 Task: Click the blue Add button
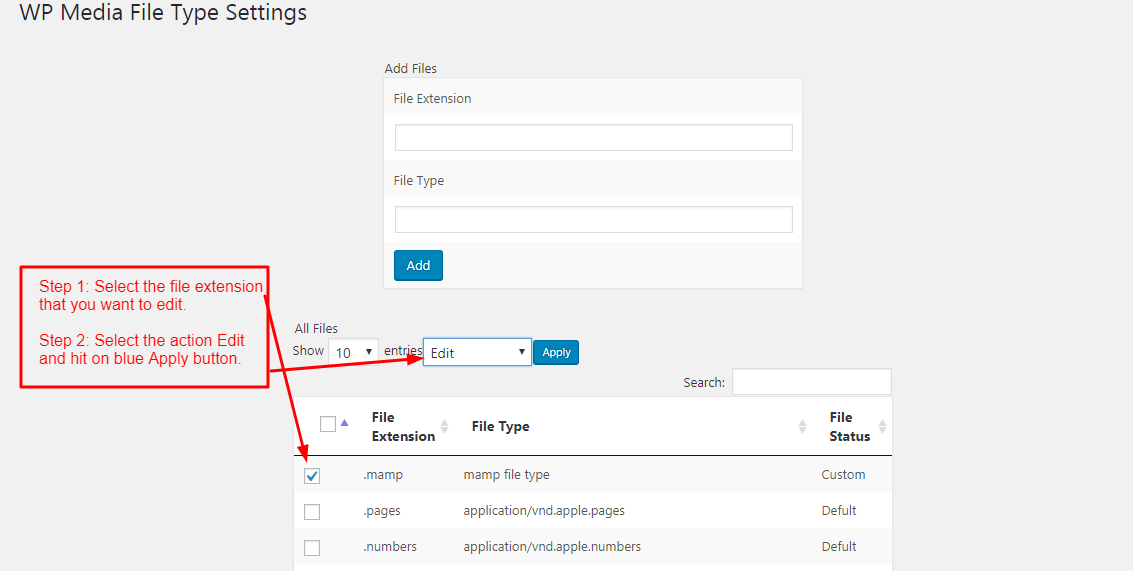(x=418, y=265)
